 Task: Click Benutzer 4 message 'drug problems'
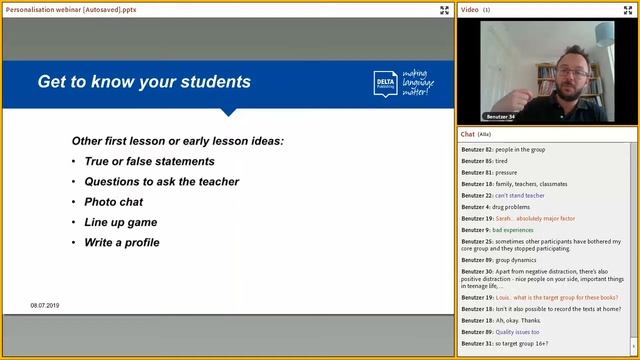(496, 207)
